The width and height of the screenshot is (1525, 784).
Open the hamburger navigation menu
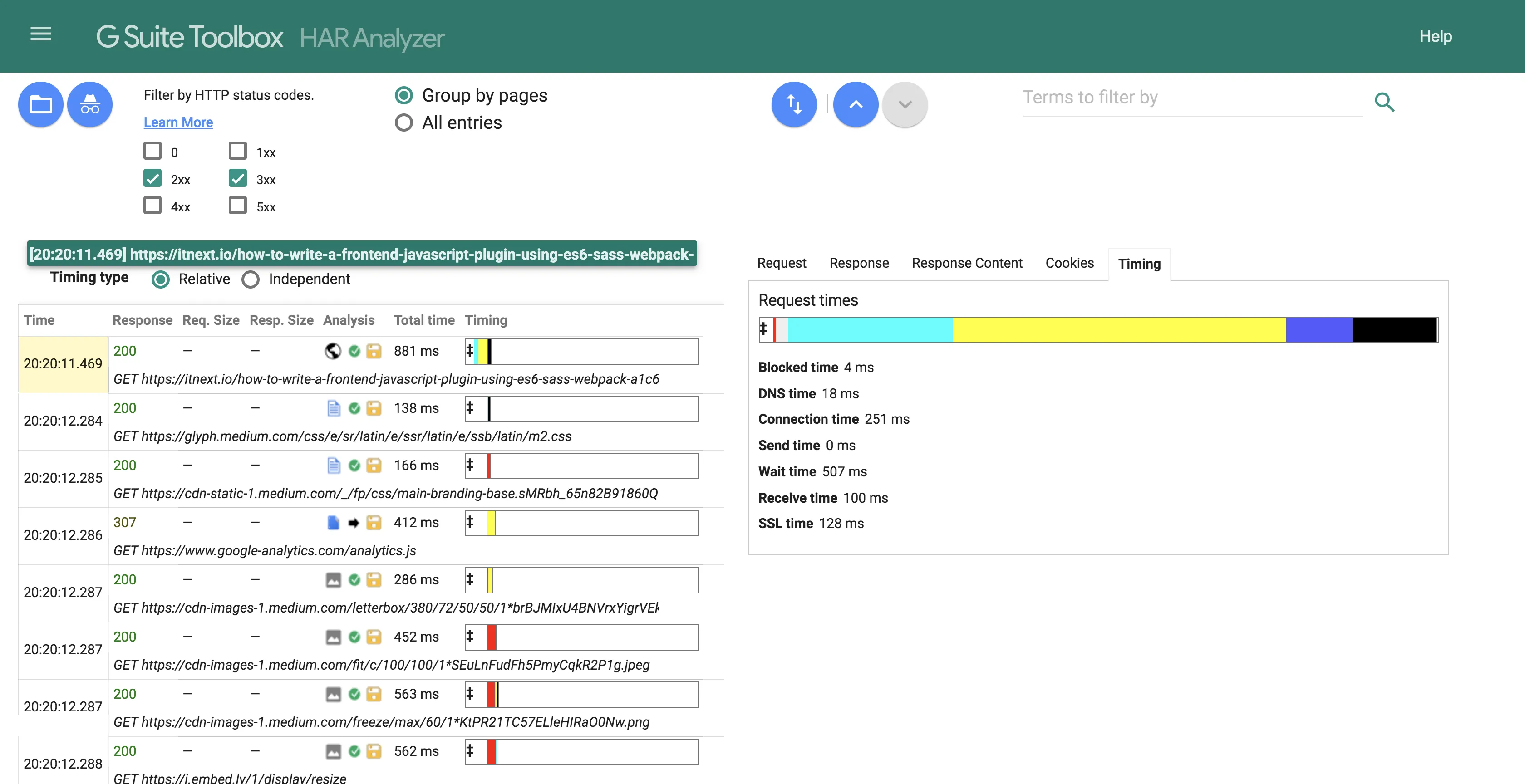41,34
